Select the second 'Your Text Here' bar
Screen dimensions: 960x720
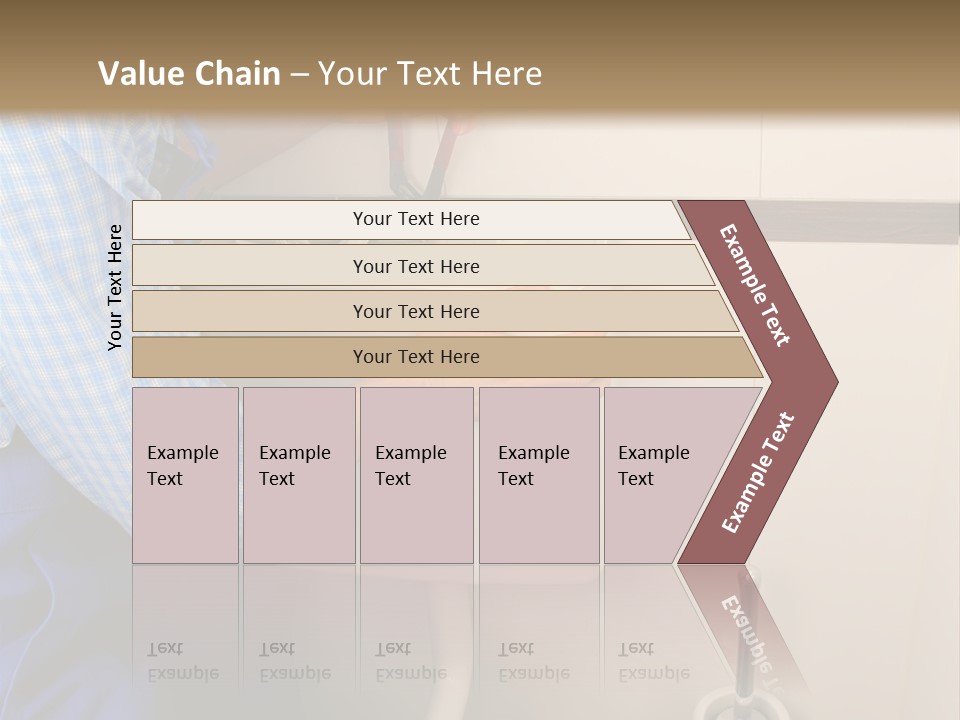[423, 266]
